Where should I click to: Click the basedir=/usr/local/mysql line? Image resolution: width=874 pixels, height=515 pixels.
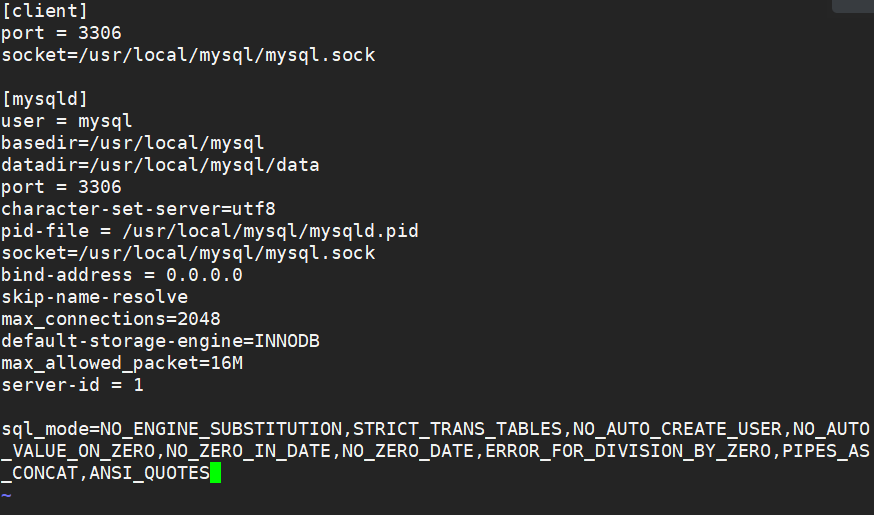coord(132,143)
